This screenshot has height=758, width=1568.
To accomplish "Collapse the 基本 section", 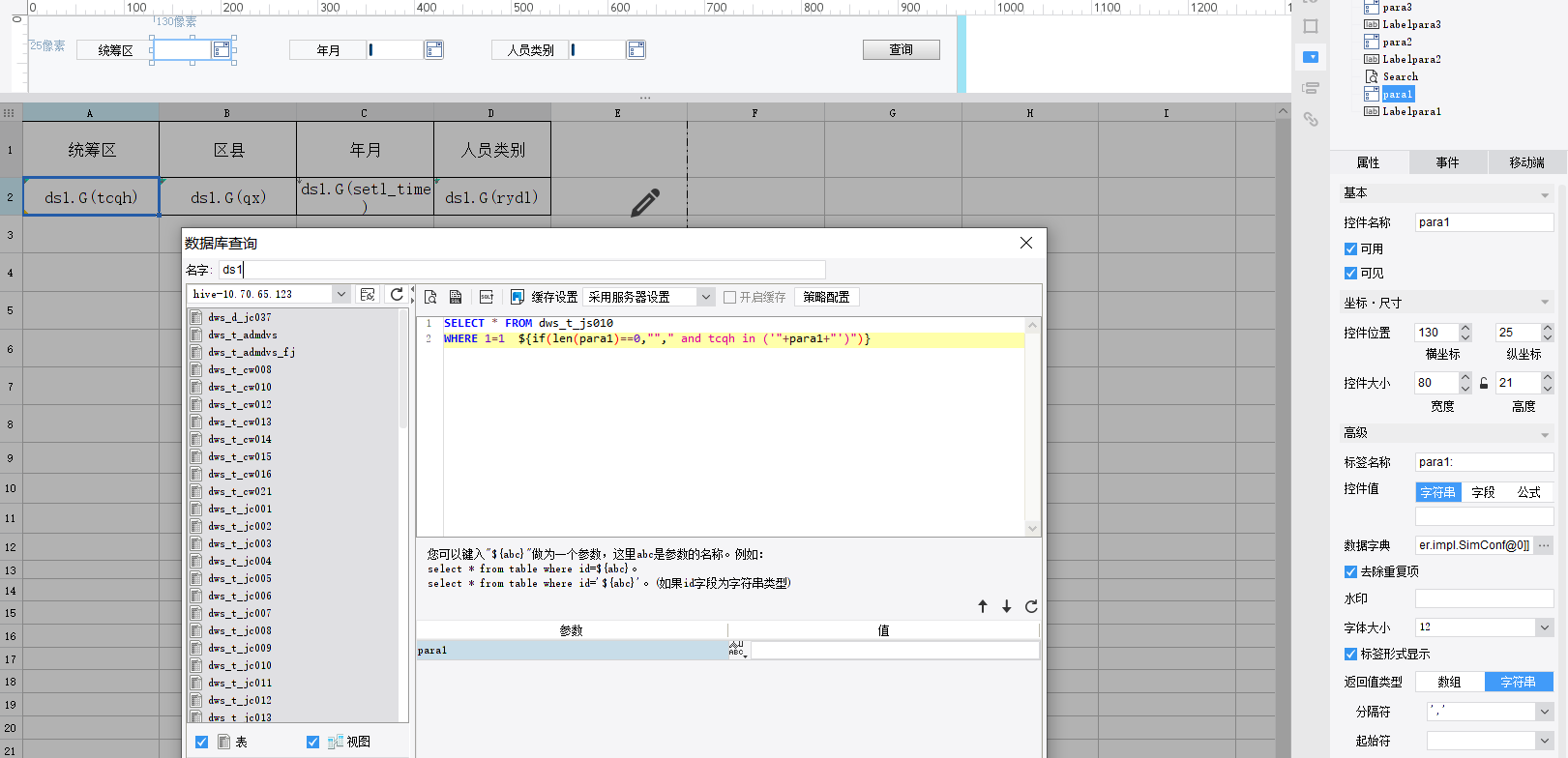I will pyautogui.click(x=1545, y=194).
